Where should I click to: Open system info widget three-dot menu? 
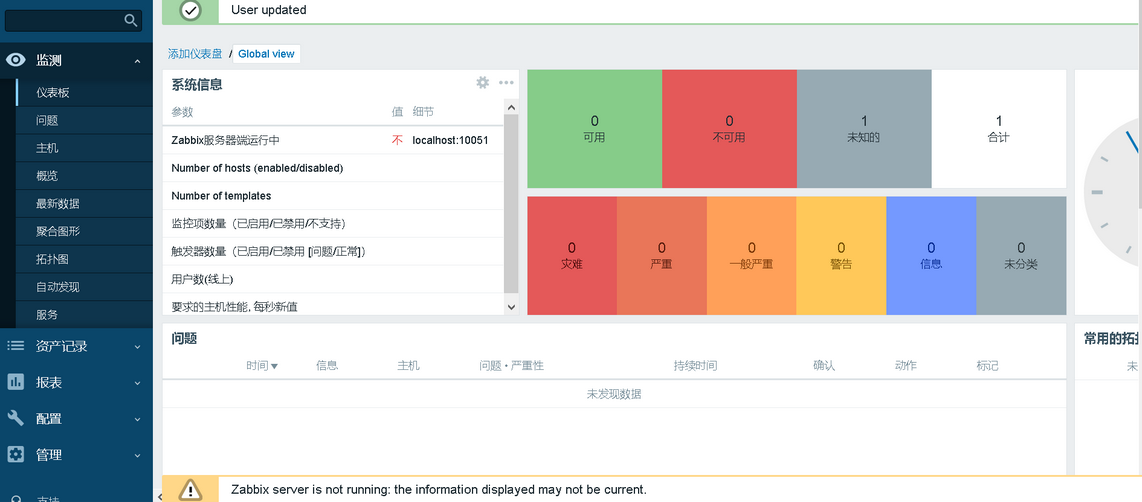pyautogui.click(x=506, y=83)
